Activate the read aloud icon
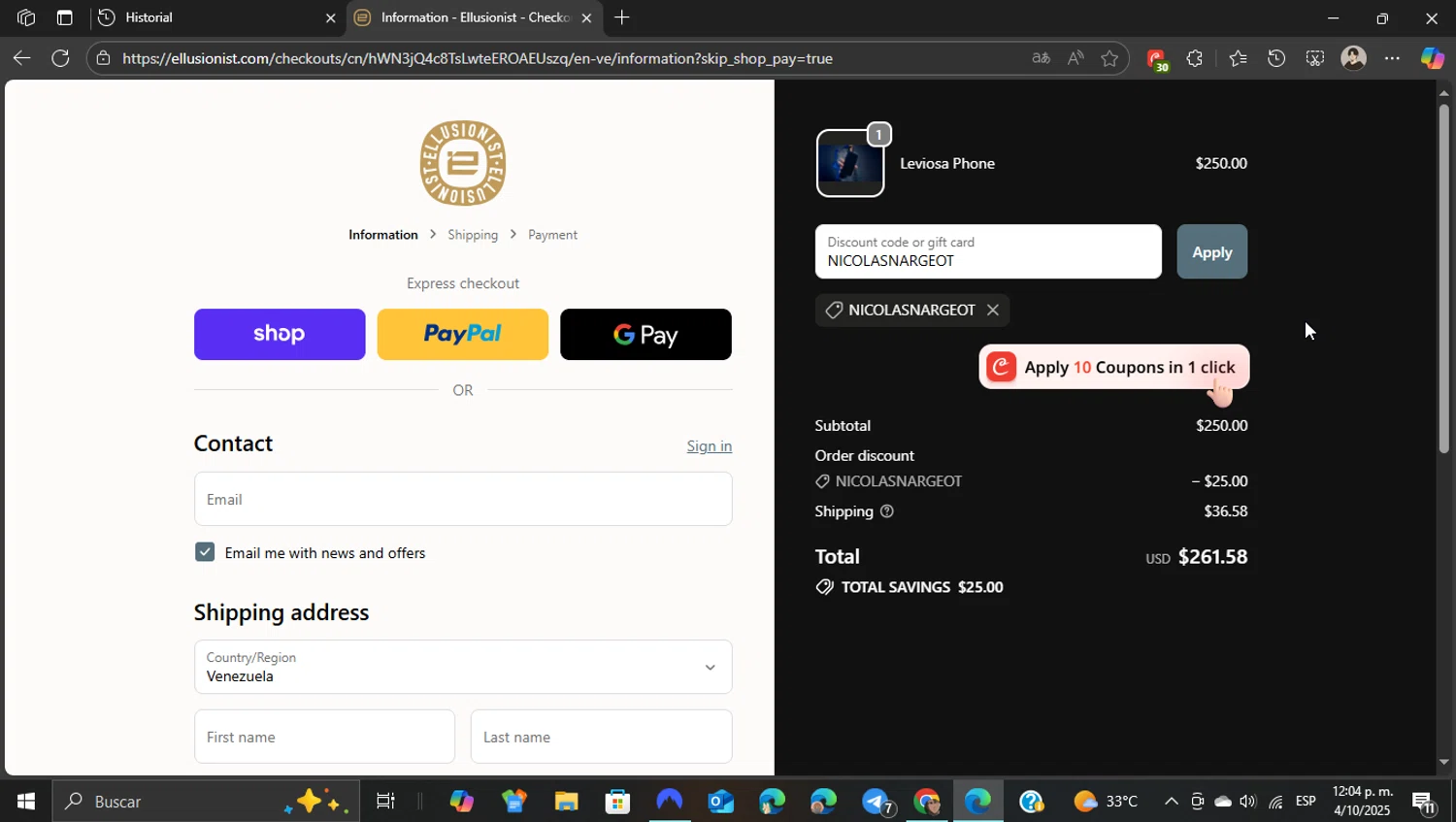This screenshot has height=822, width=1456. 1075,58
